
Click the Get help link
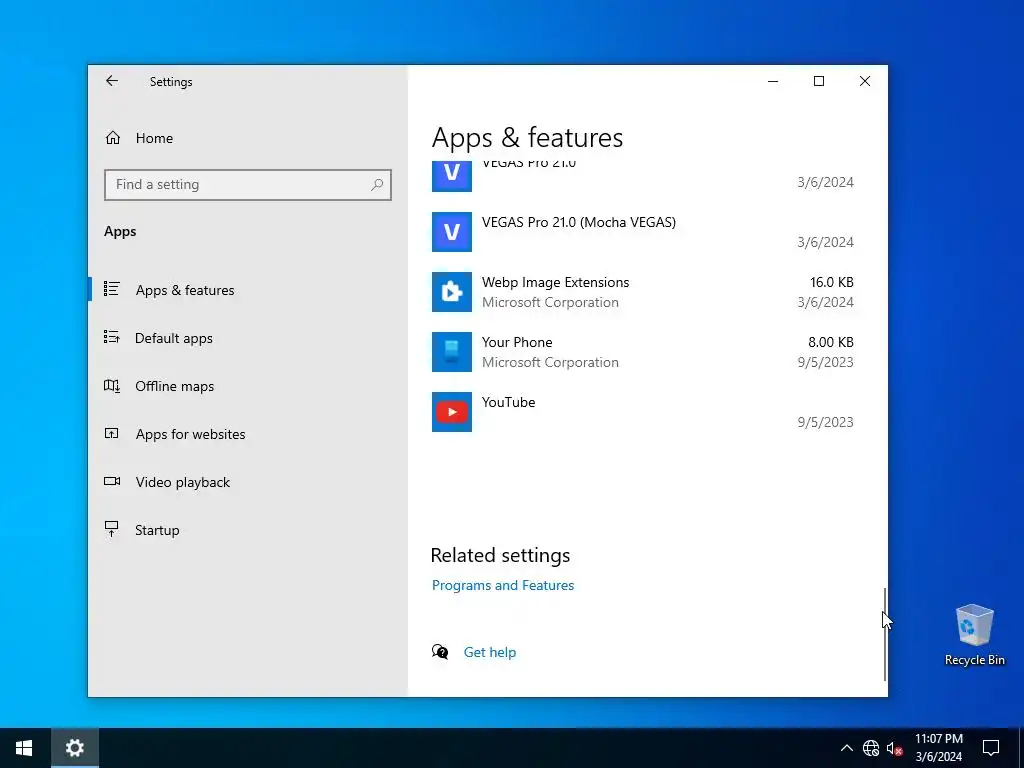[490, 652]
